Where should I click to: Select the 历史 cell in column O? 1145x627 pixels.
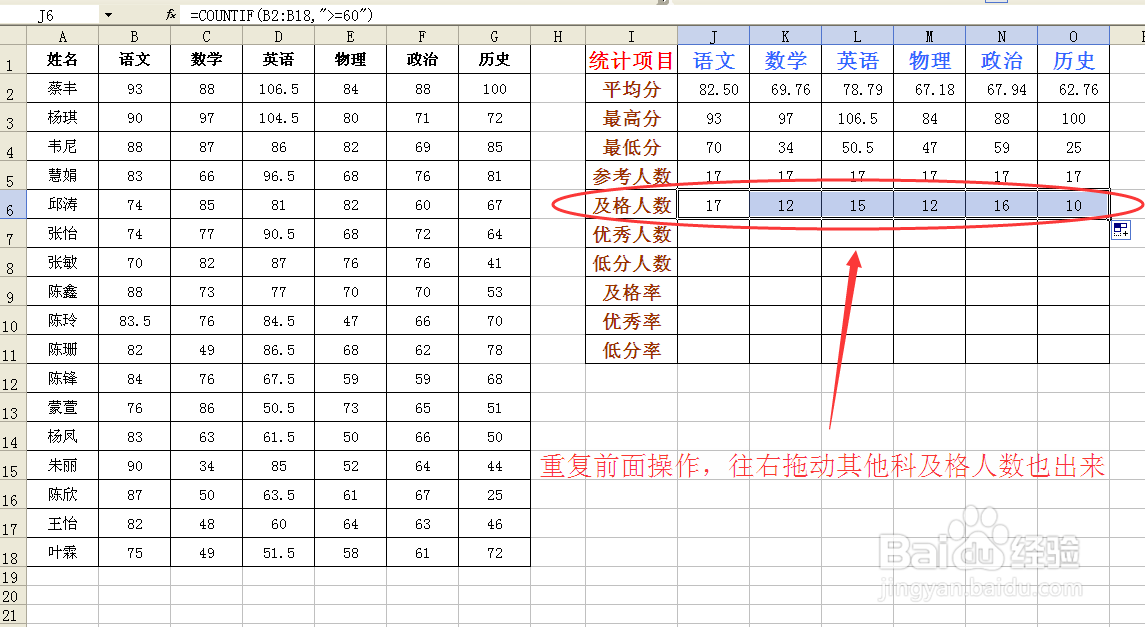(1073, 61)
